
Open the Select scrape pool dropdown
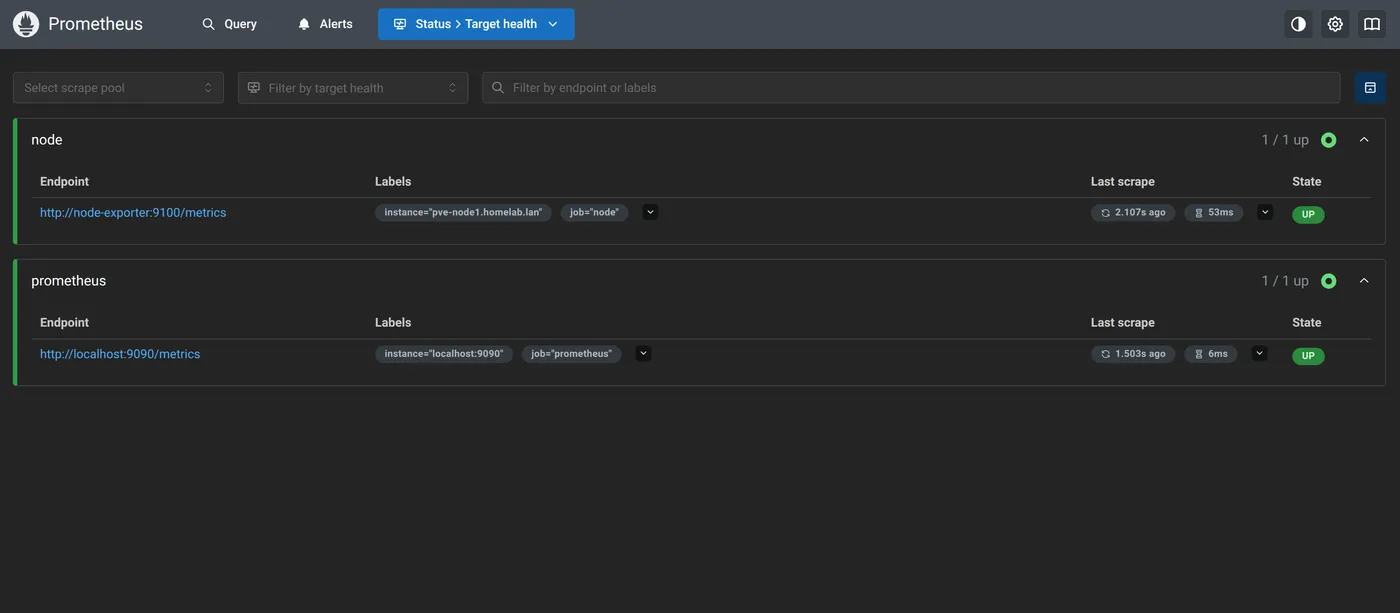click(118, 88)
